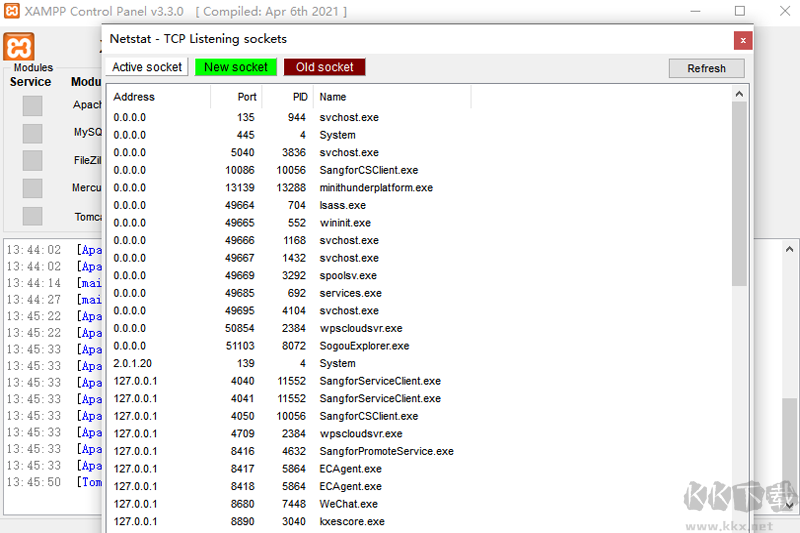Maximize the XAMPP Control Panel window
800x533 pixels.
click(740, 11)
